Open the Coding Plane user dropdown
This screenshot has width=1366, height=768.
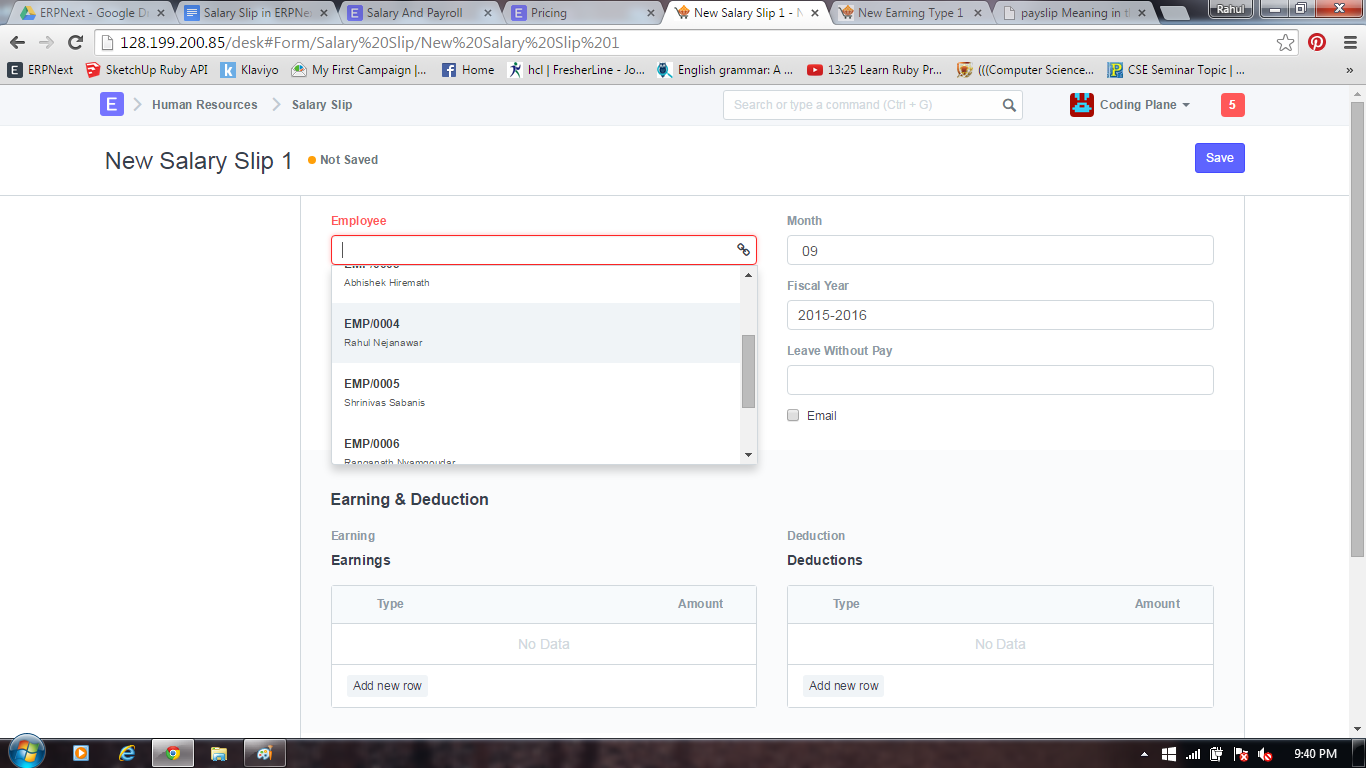tap(1144, 105)
